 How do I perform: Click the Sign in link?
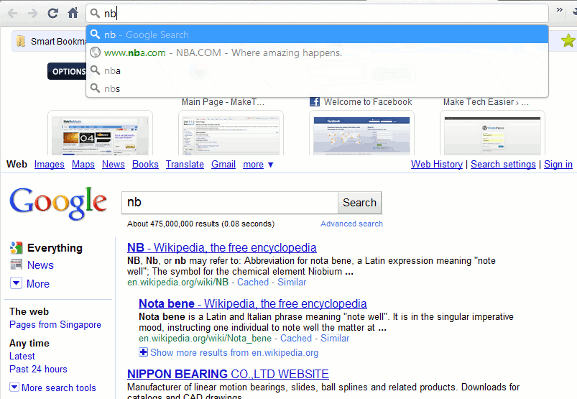coord(558,164)
